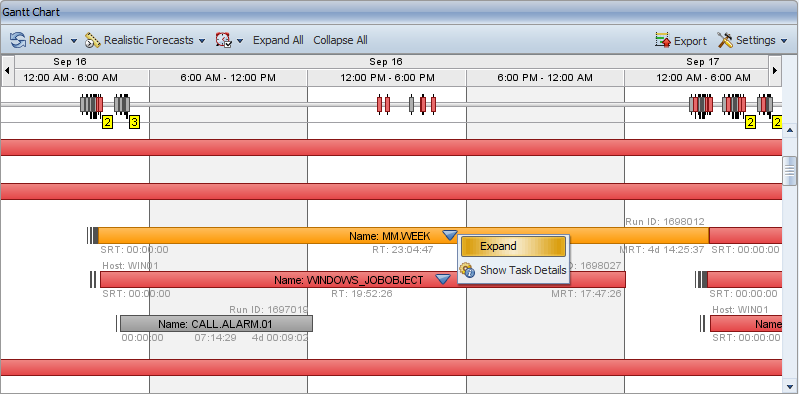This screenshot has height=394, width=799.
Task: Click the 4d 00:09:02 value
Action: pyautogui.click(x=280, y=337)
